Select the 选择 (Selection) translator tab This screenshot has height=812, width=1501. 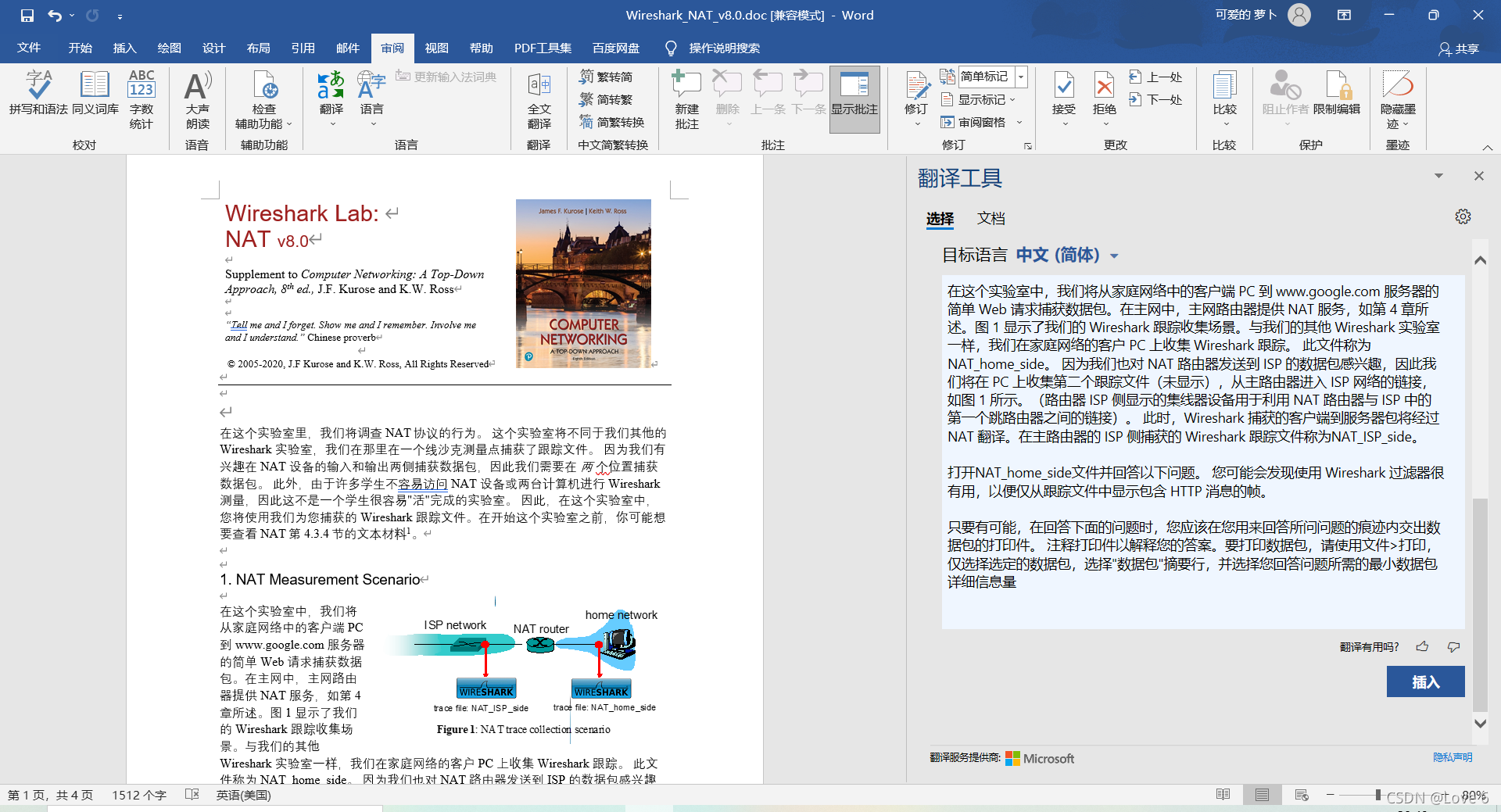pyautogui.click(x=940, y=219)
